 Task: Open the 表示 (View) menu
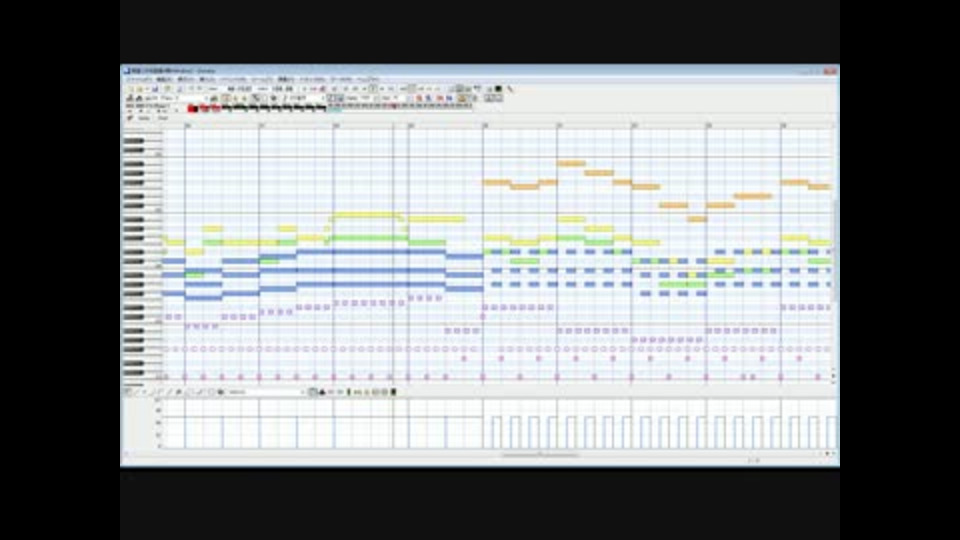186,79
